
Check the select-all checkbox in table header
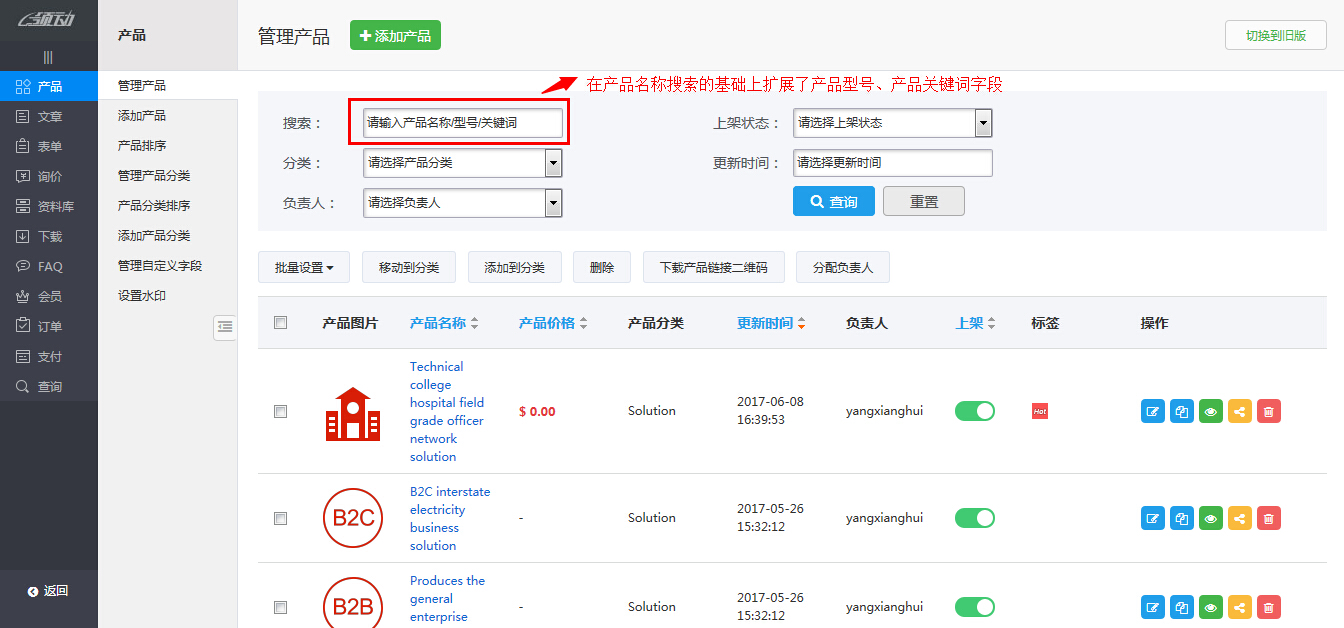click(280, 322)
